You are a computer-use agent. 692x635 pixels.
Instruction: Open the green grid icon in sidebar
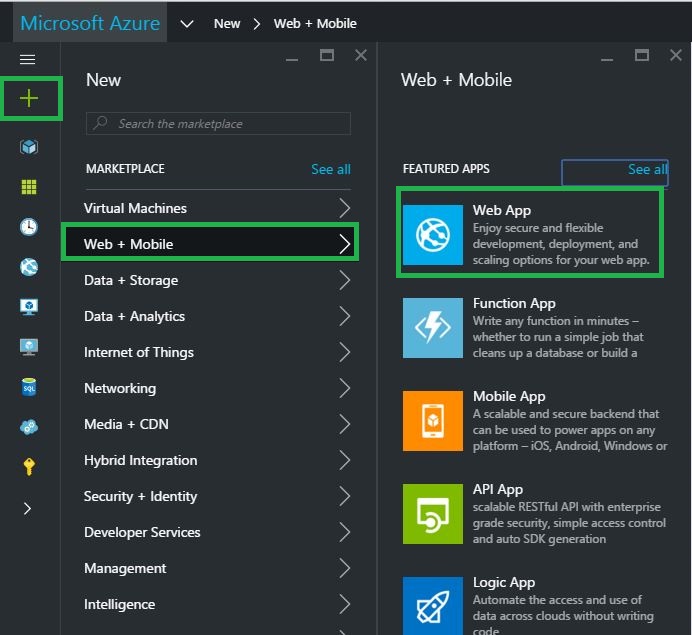pos(29,187)
